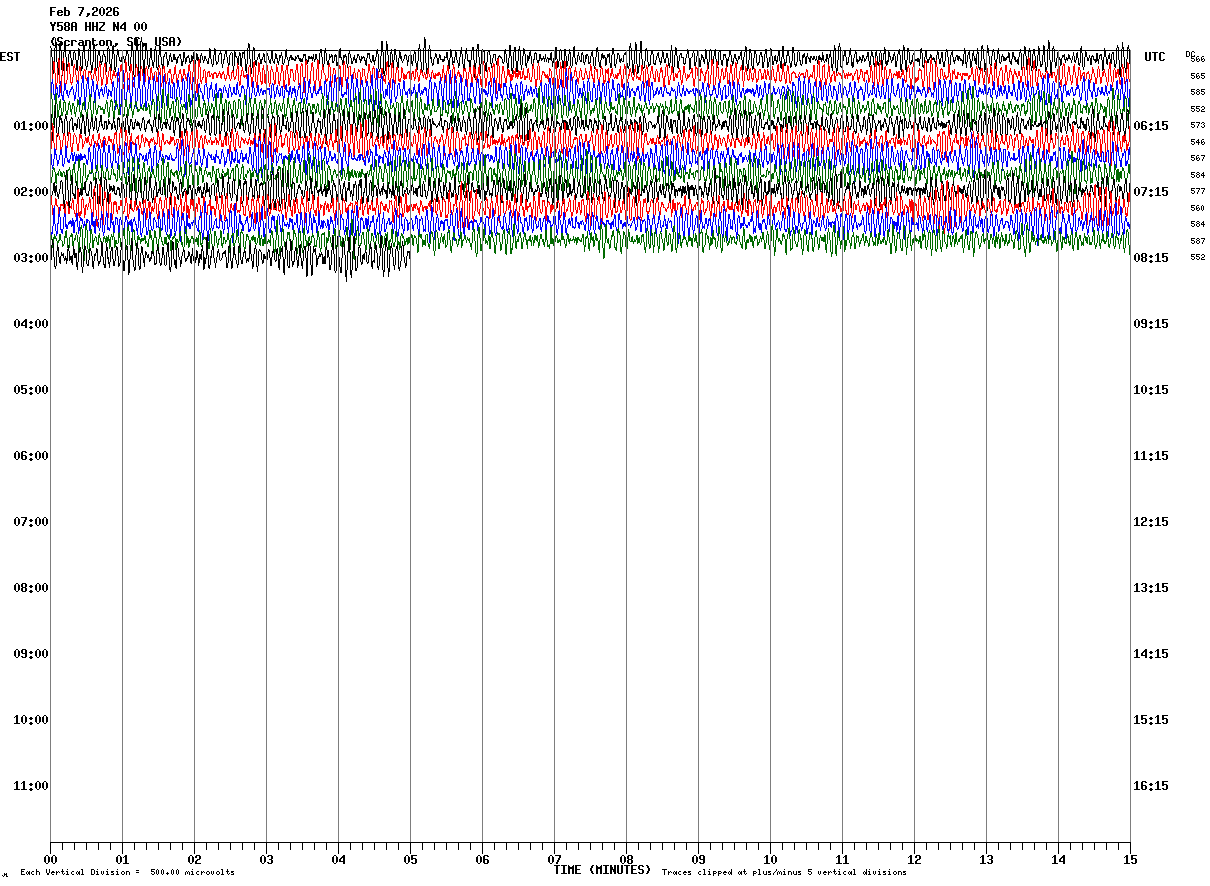Viewport: 1210px width, 886px height.
Task: Click minute '07' on the time axis
Action: pos(554,859)
